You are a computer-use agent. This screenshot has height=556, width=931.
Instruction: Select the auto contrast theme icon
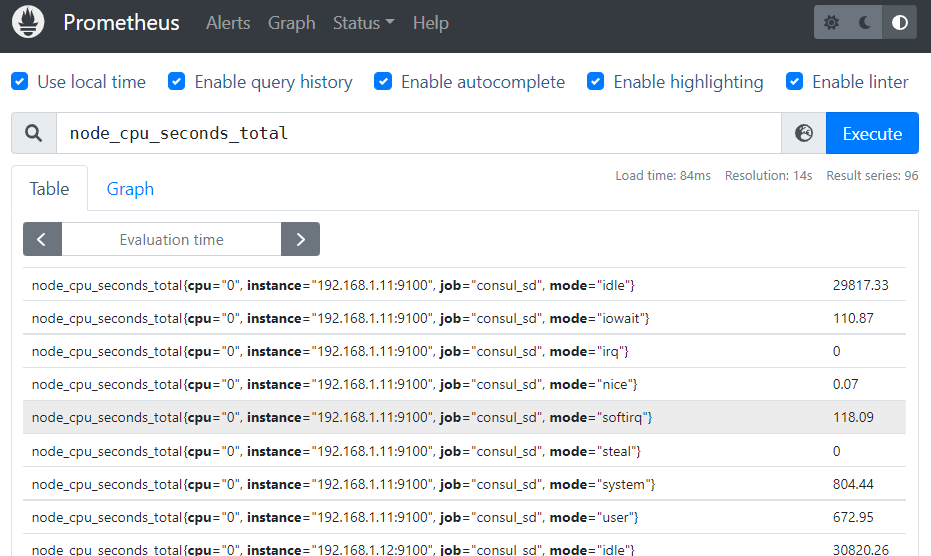point(900,23)
